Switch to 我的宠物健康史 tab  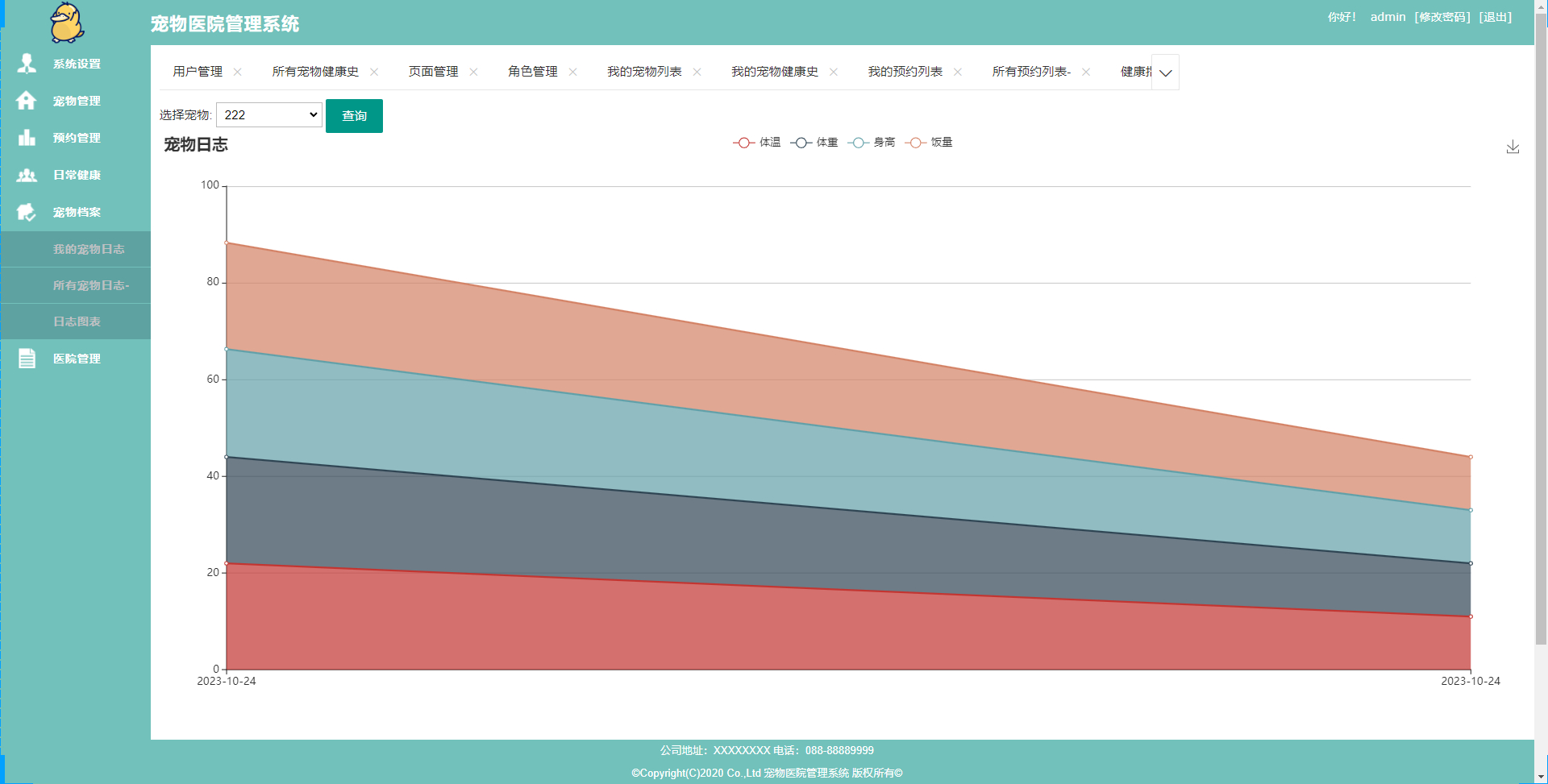click(x=775, y=72)
